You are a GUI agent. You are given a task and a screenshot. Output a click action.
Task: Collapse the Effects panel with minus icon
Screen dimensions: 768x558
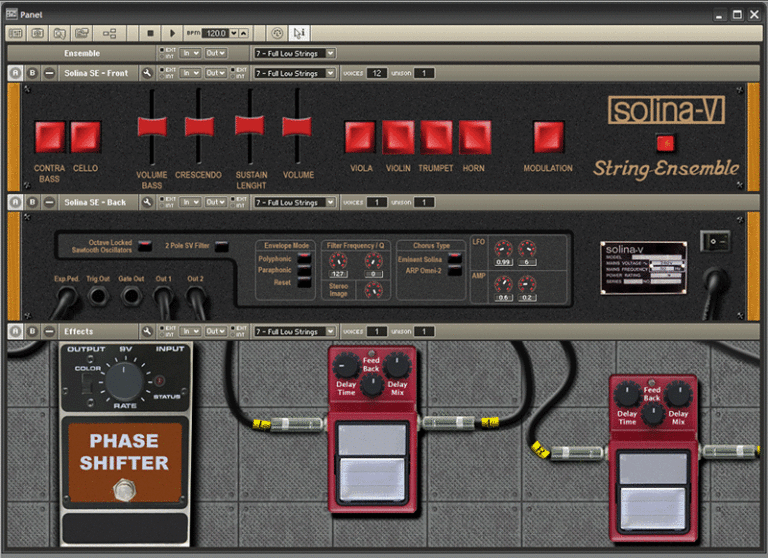click(49, 332)
